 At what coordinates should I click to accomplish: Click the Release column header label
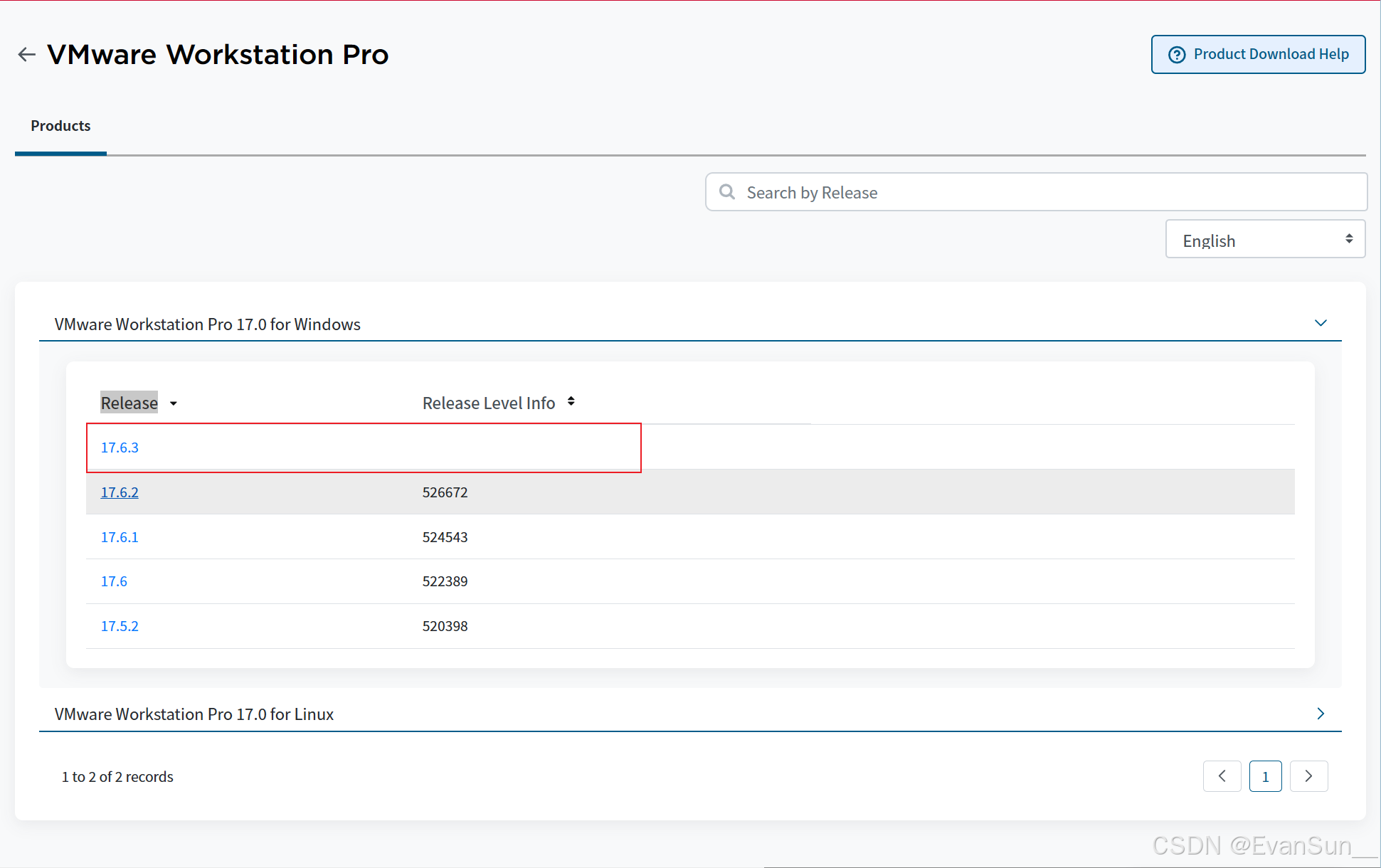(129, 403)
